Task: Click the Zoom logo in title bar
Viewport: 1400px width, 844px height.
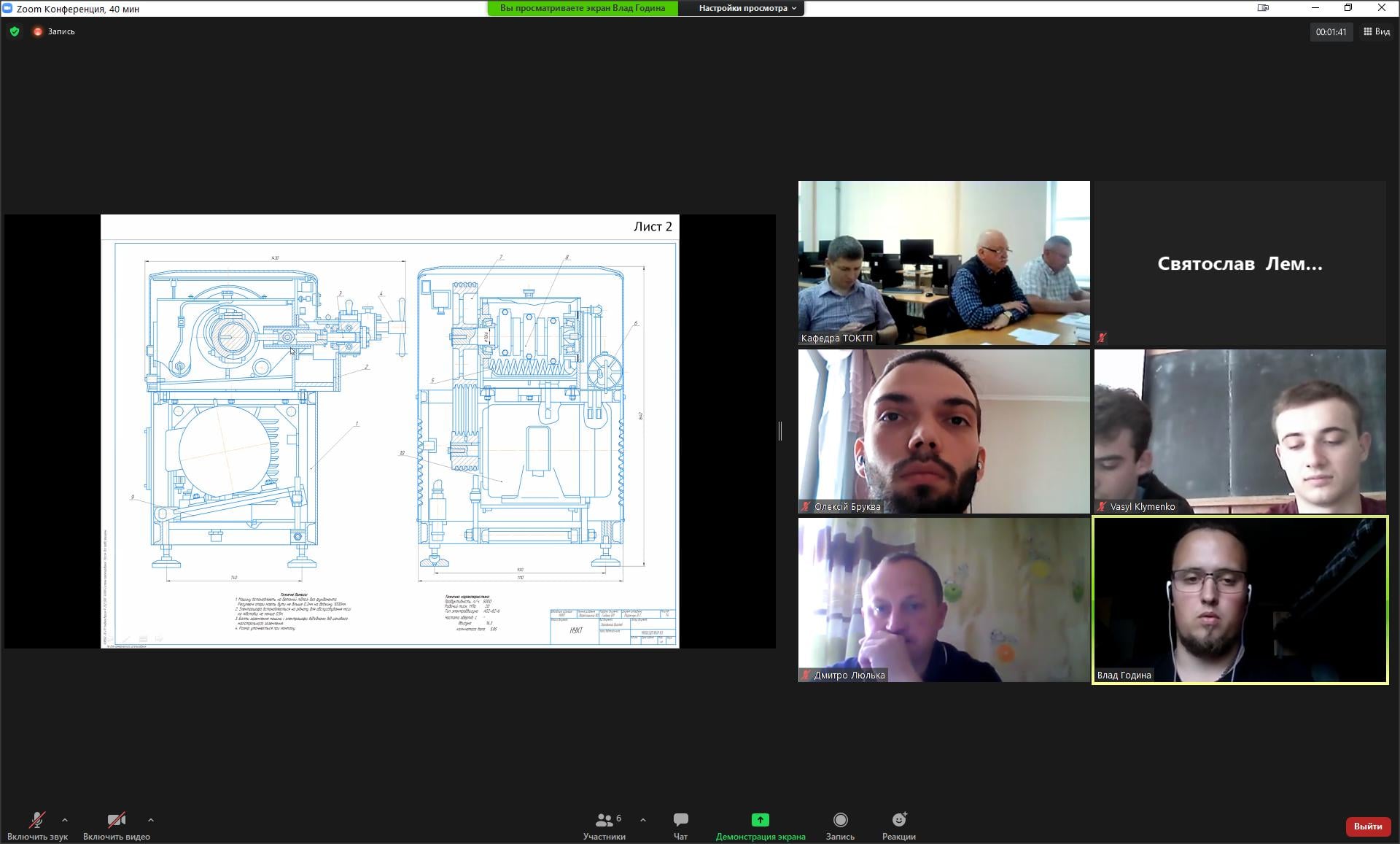Action: pyautogui.click(x=7, y=8)
